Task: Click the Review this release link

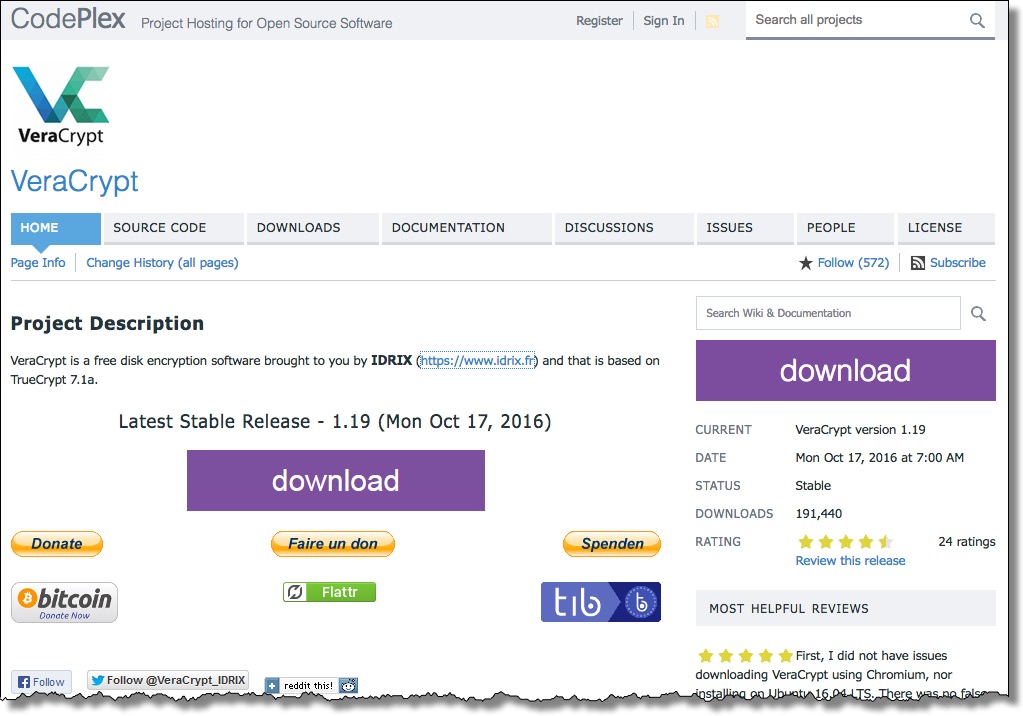Action: [849, 560]
